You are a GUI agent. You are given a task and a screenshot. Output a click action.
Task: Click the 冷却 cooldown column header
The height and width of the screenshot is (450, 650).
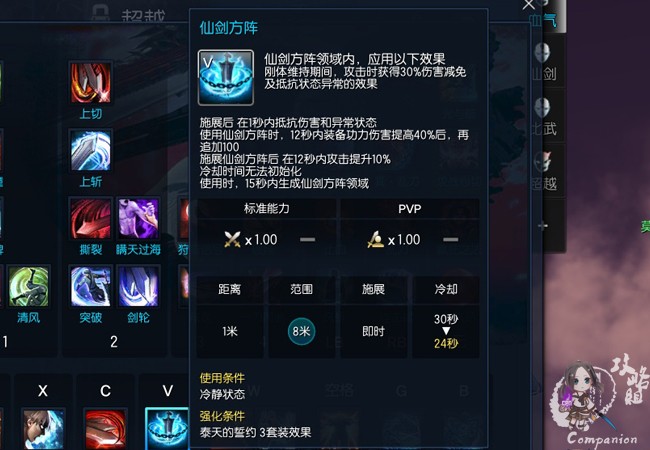(x=446, y=289)
